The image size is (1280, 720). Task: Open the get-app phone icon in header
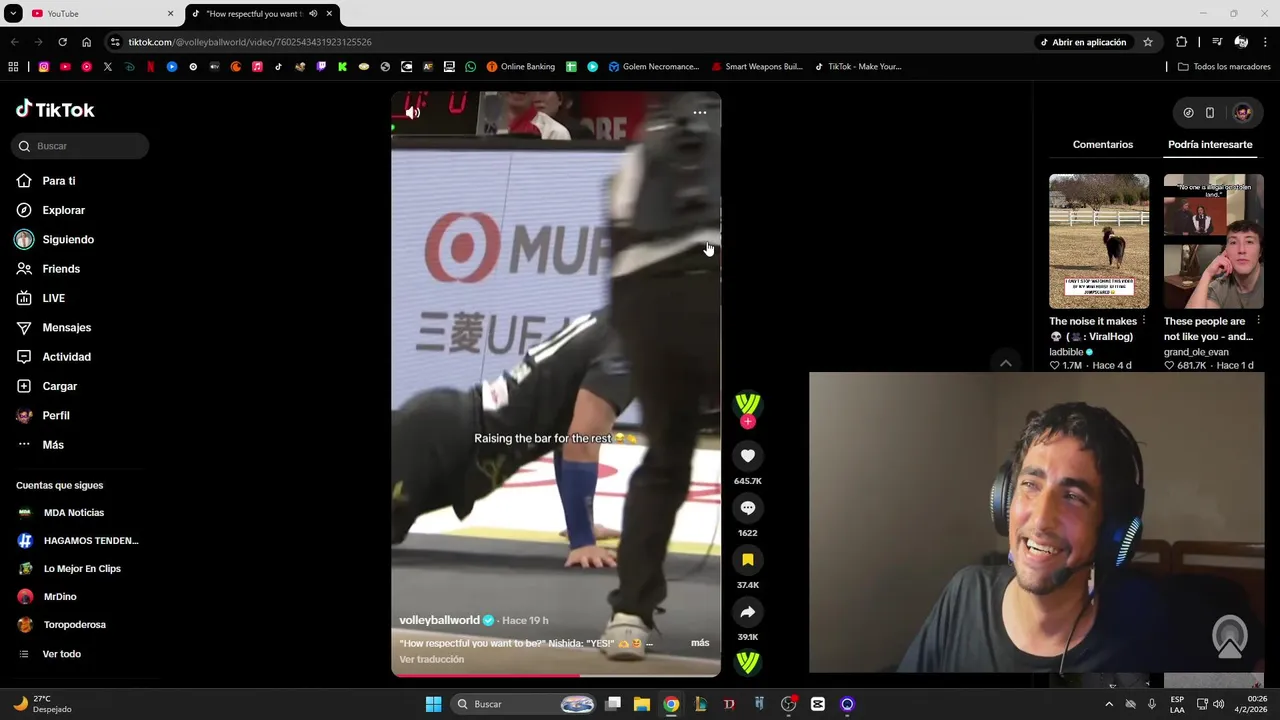[x=1210, y=113]
